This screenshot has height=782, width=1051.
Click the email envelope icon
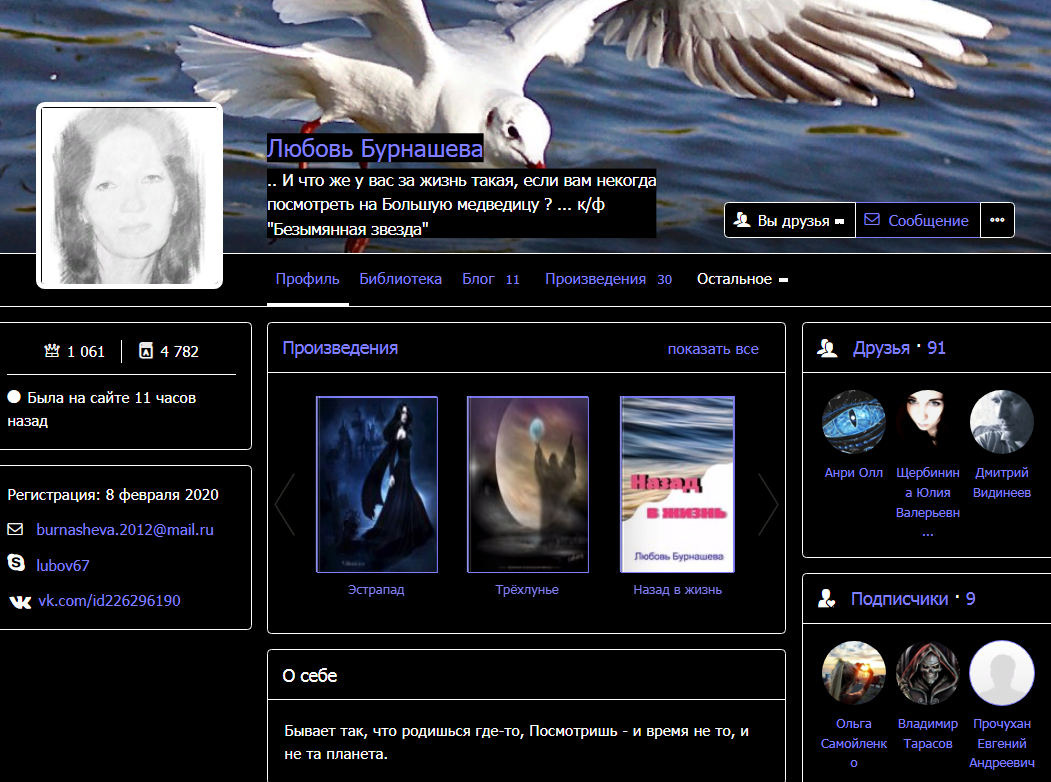click(16, 529)
